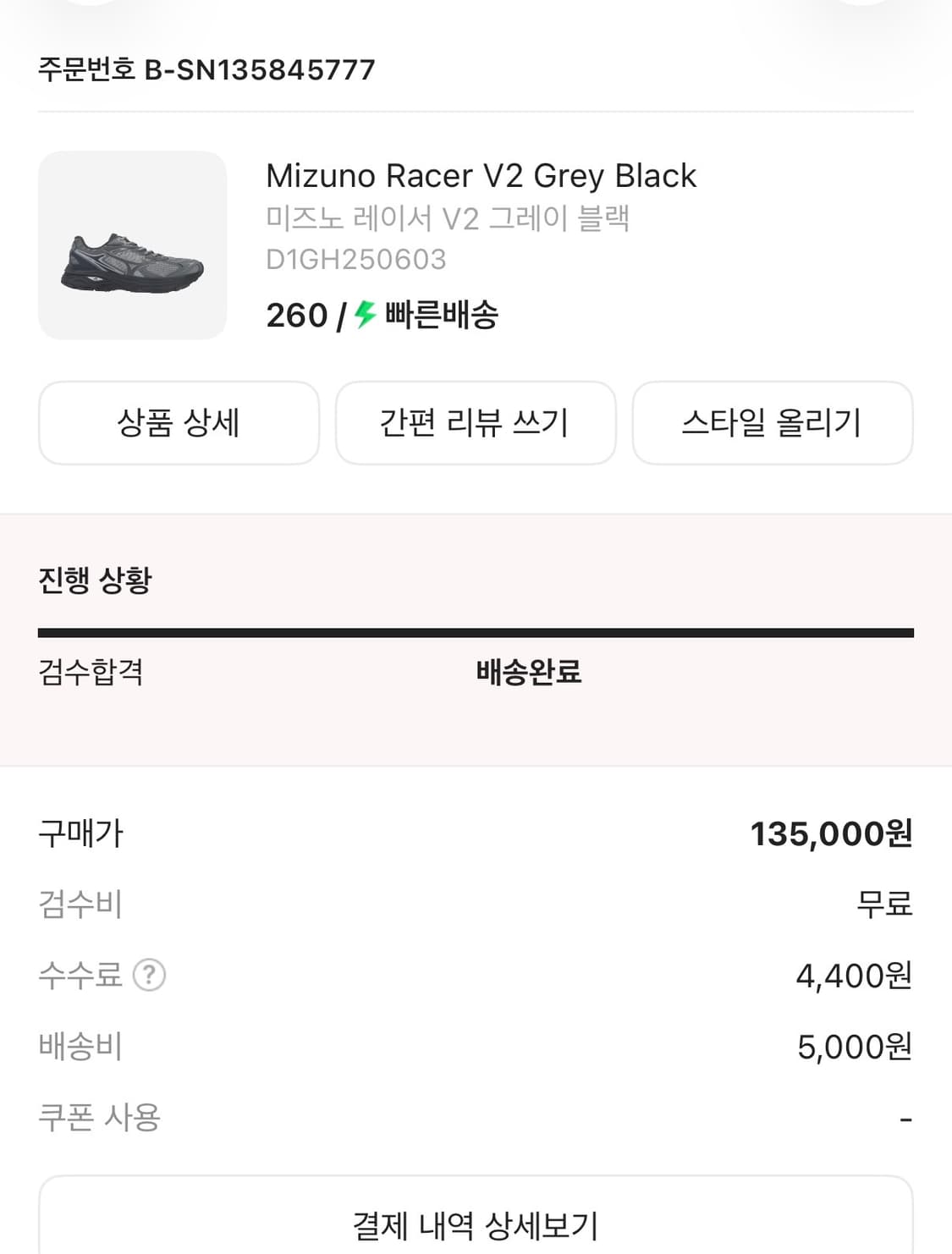952x1254 pixels.
Task: Click the Mizuno Racer V2 Grey Black title
Action: 481,176
